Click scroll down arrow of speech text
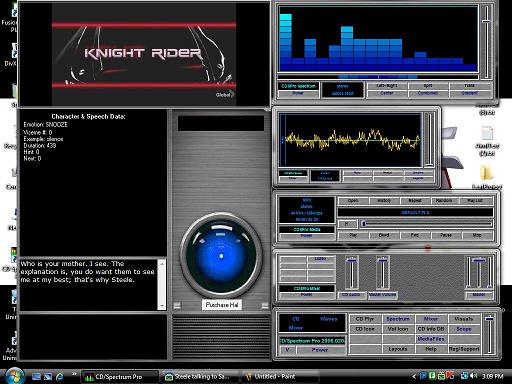 [x=162, y=306]
